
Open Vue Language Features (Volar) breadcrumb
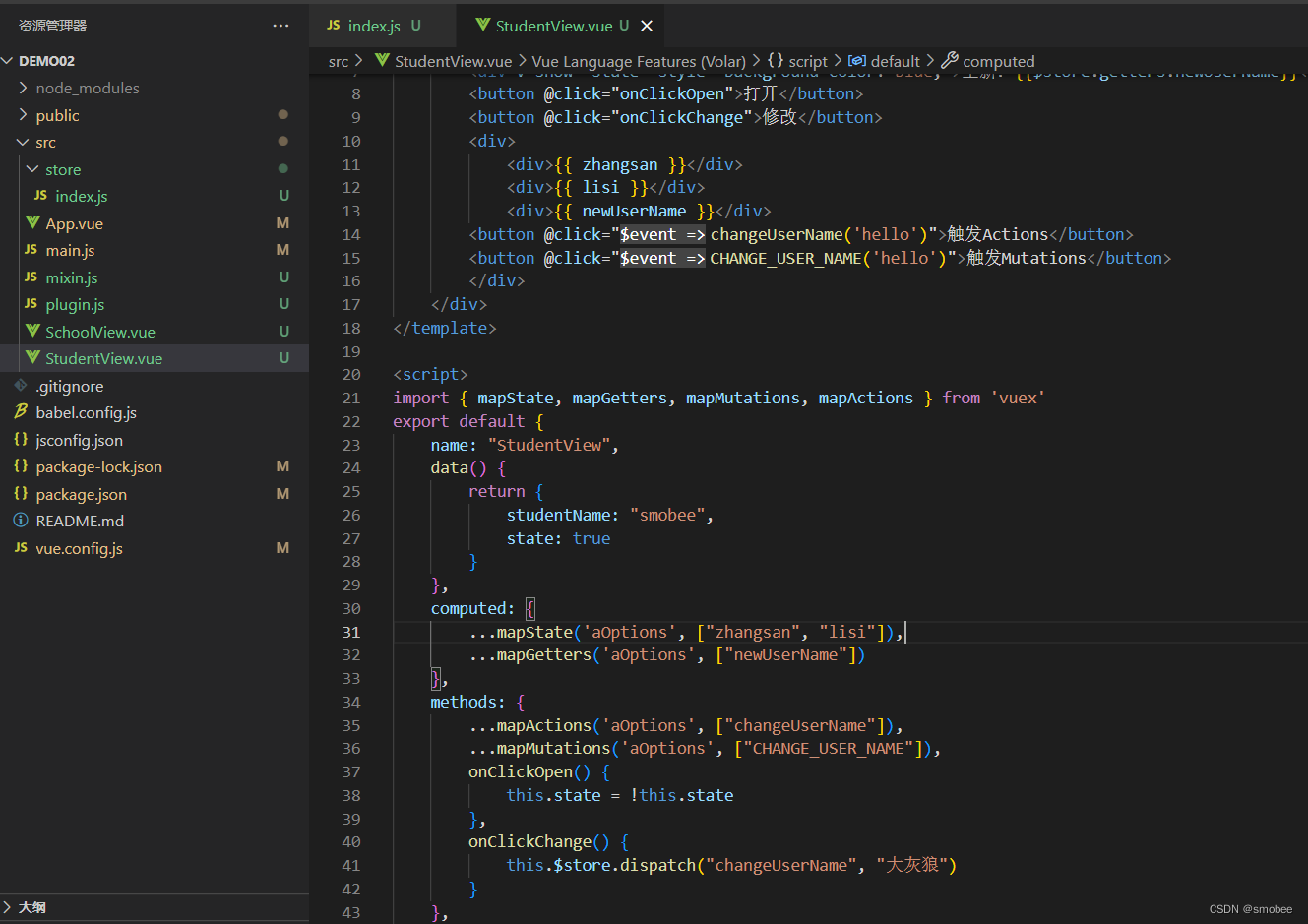point(639,61)
